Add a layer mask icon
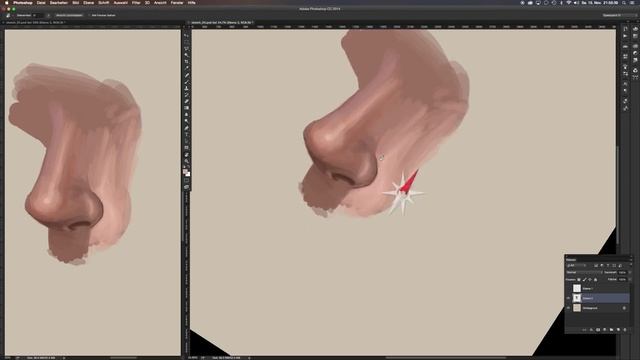The width and height of the screenshot is (640, 360). pos(598,329)
